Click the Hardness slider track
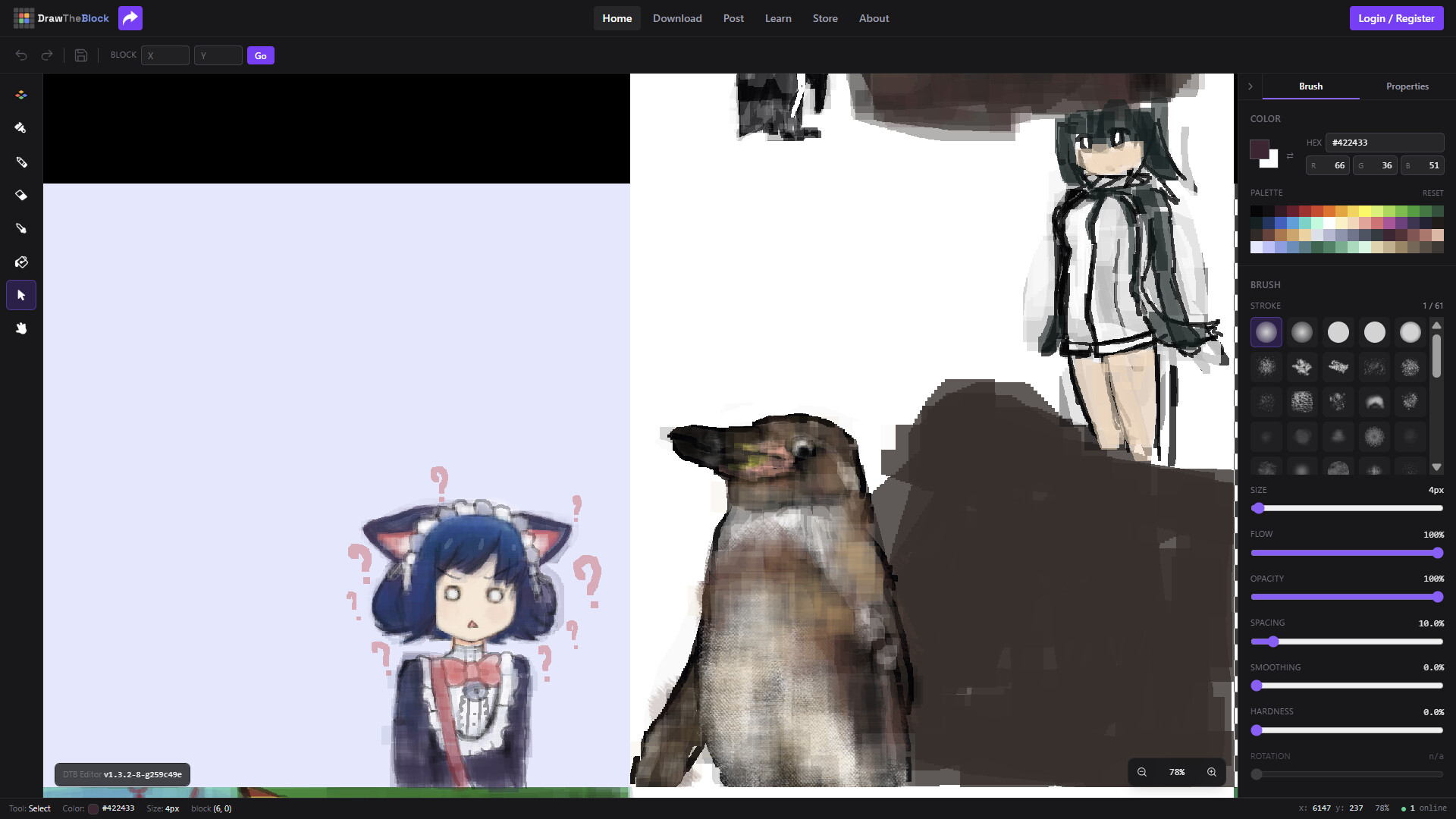Image resolution: width=1456 pixels, height=819 pixels. [x=1347, y=730]
